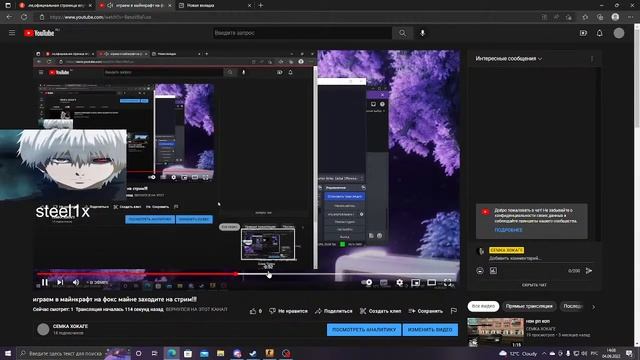Viewport: 640px width, 360px height.
Task: Open "ПОДРОБНЕЕ" link in chat welcome
Action: pyautogui.click(x=508, y=230)
